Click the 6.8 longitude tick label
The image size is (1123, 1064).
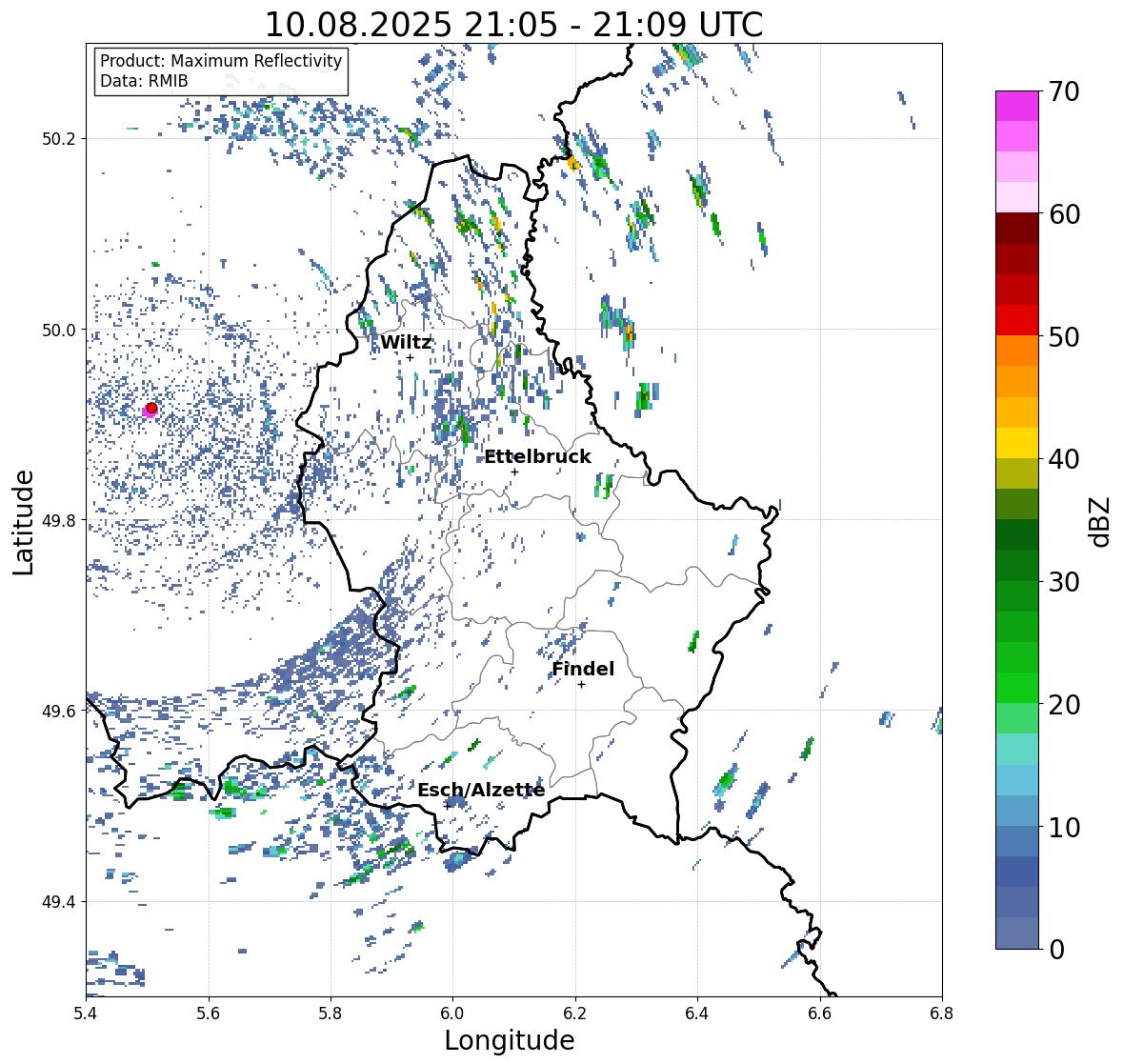point(942,1013)
